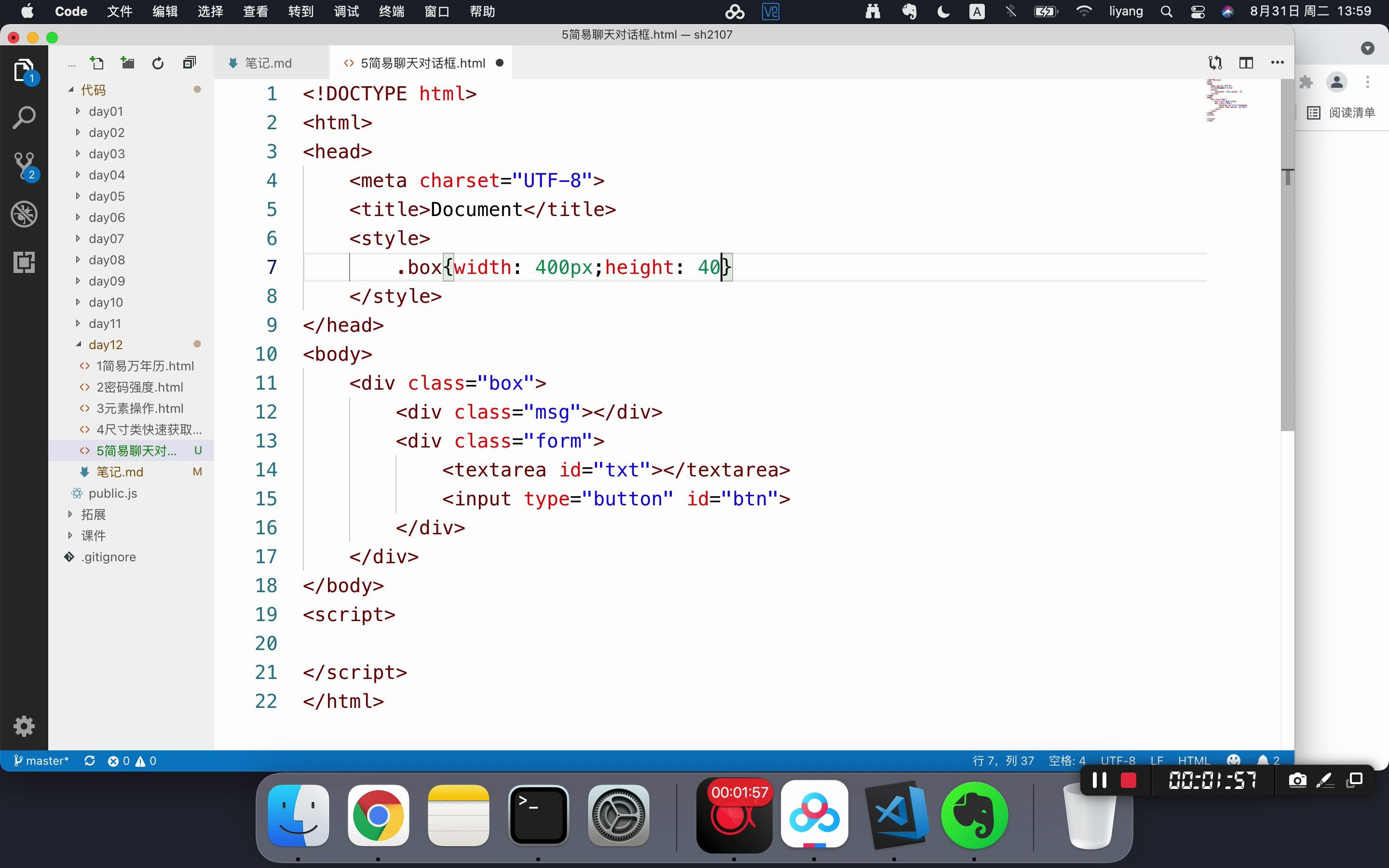
Task: Open Control Center in menu bar
Action: coord(1198,12)
